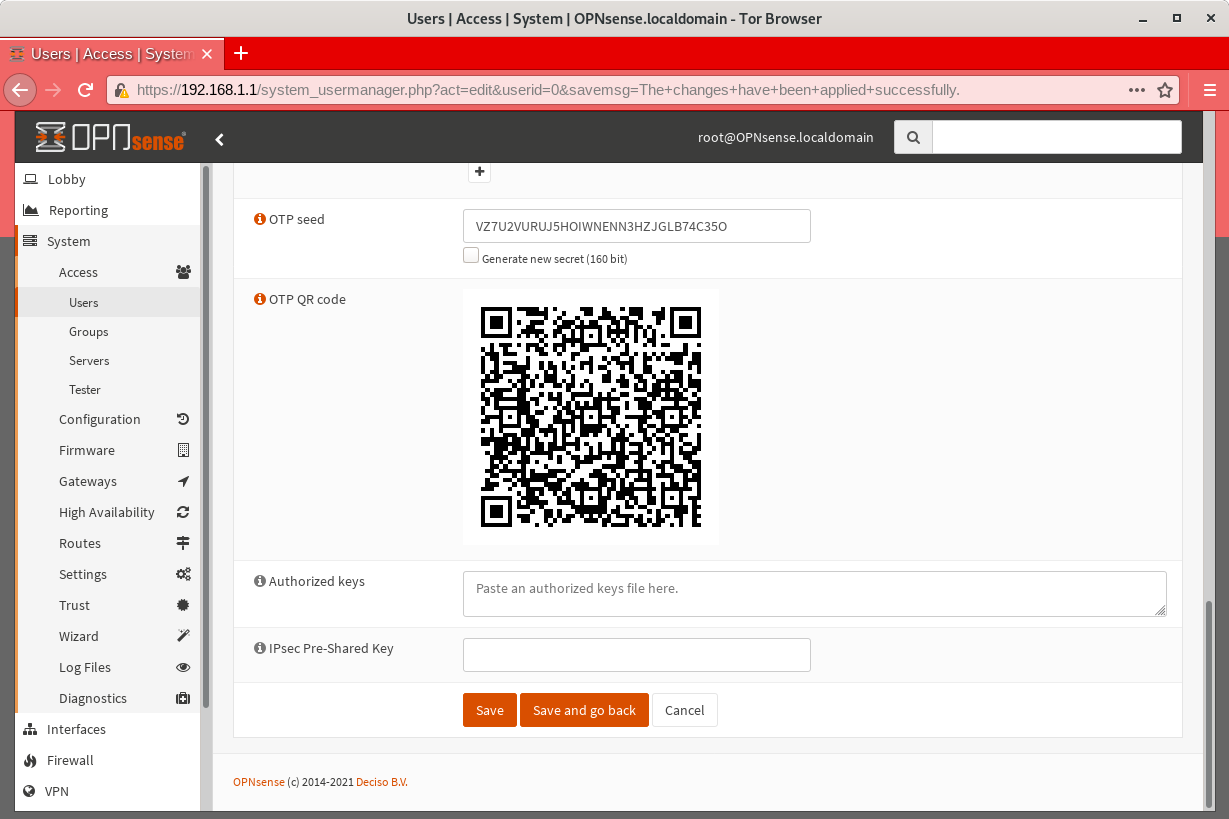Click inside the IPsec Pre-Shared Key field
1229x819 pixels.
coord(636,655)
